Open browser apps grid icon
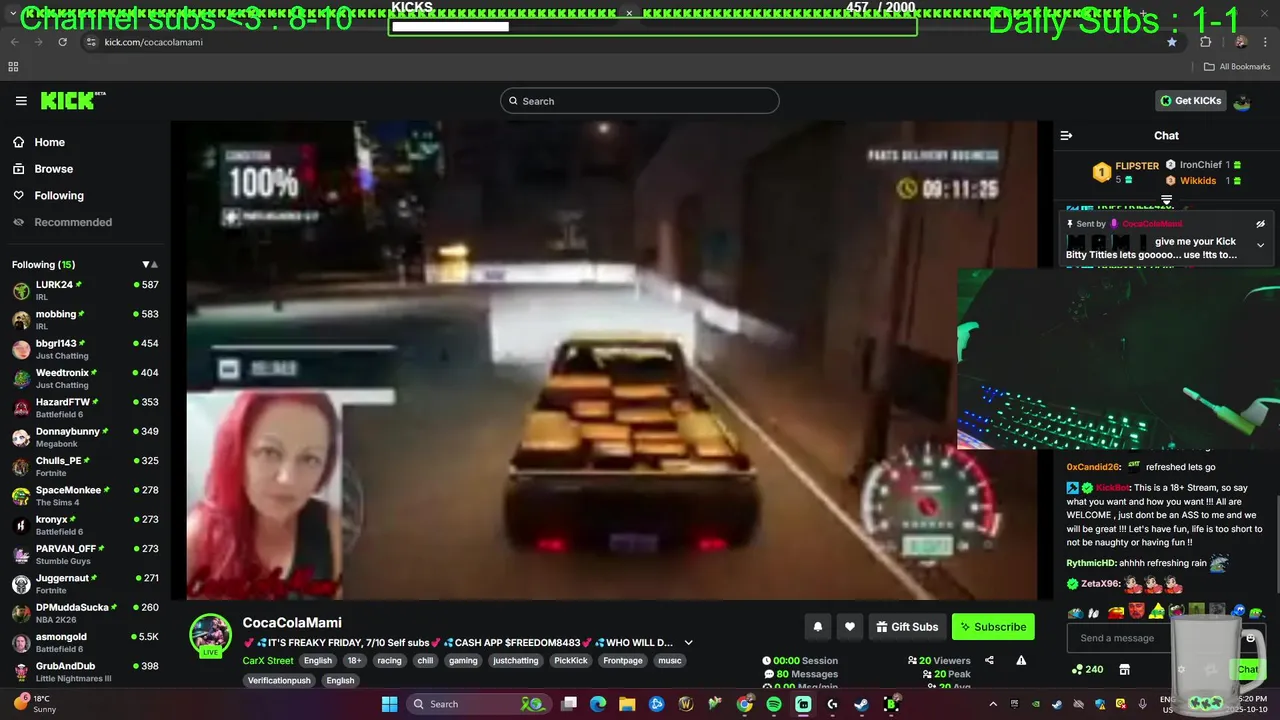This screenshot has height=720, width=1280. [13, 67]
